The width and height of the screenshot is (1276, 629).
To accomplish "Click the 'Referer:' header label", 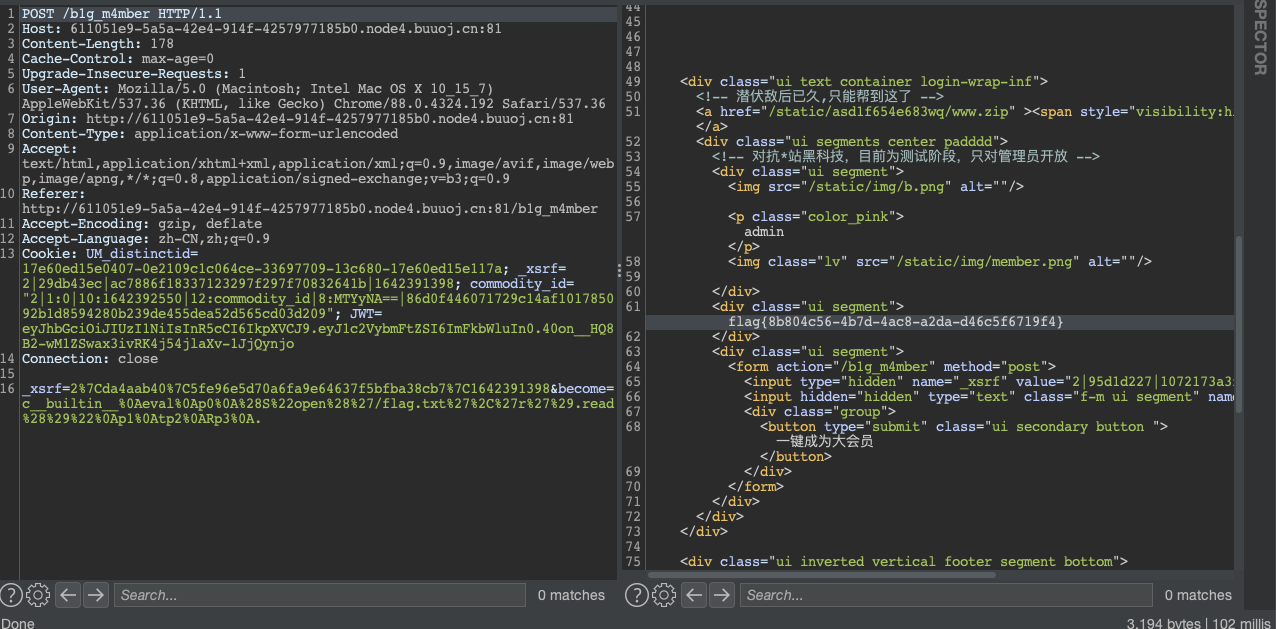I will pos(54,194).
